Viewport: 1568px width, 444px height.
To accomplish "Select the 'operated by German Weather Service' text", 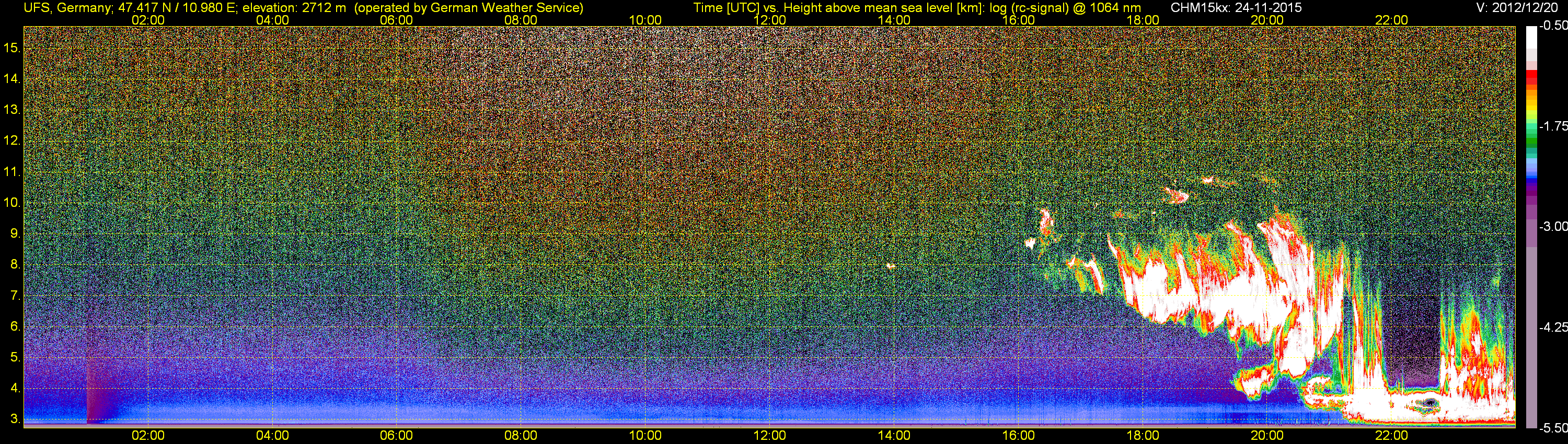I will 469,8.
